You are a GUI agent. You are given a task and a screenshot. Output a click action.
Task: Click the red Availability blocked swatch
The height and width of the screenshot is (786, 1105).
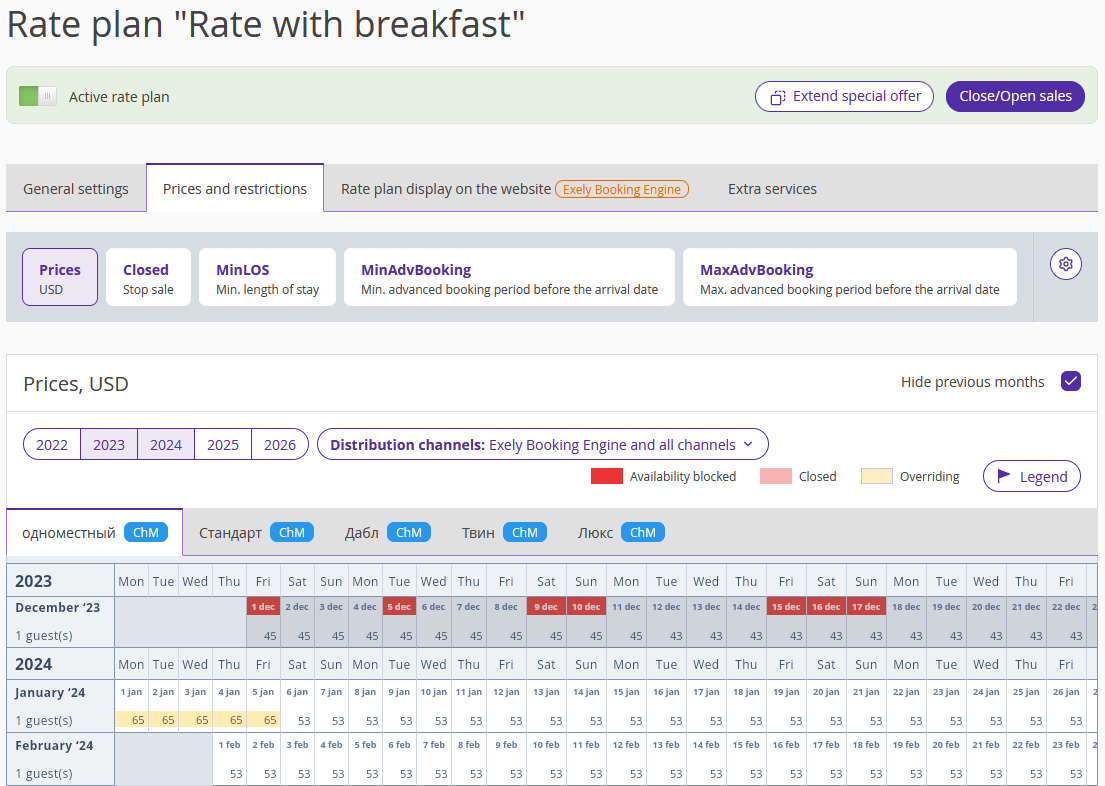(607, 476)
